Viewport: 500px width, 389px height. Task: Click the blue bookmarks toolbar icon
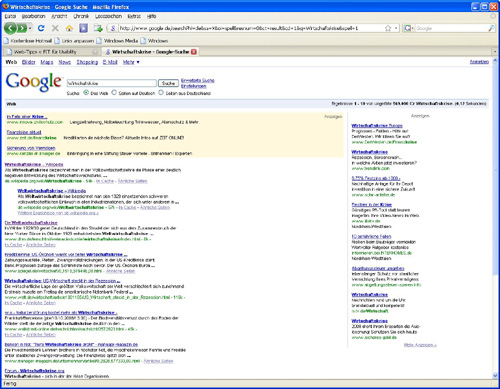click(83, 28)
